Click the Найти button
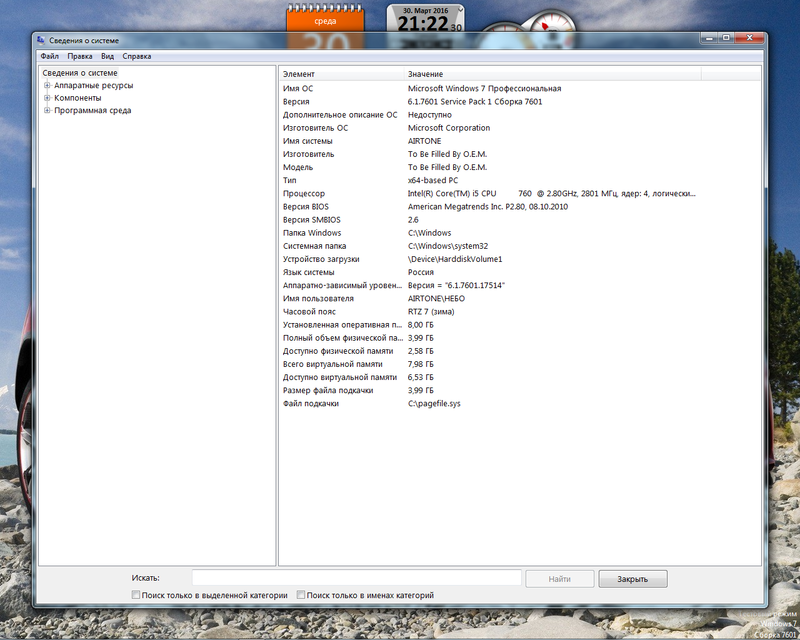This screenshot has height=640, width=800. pos(560,579)
